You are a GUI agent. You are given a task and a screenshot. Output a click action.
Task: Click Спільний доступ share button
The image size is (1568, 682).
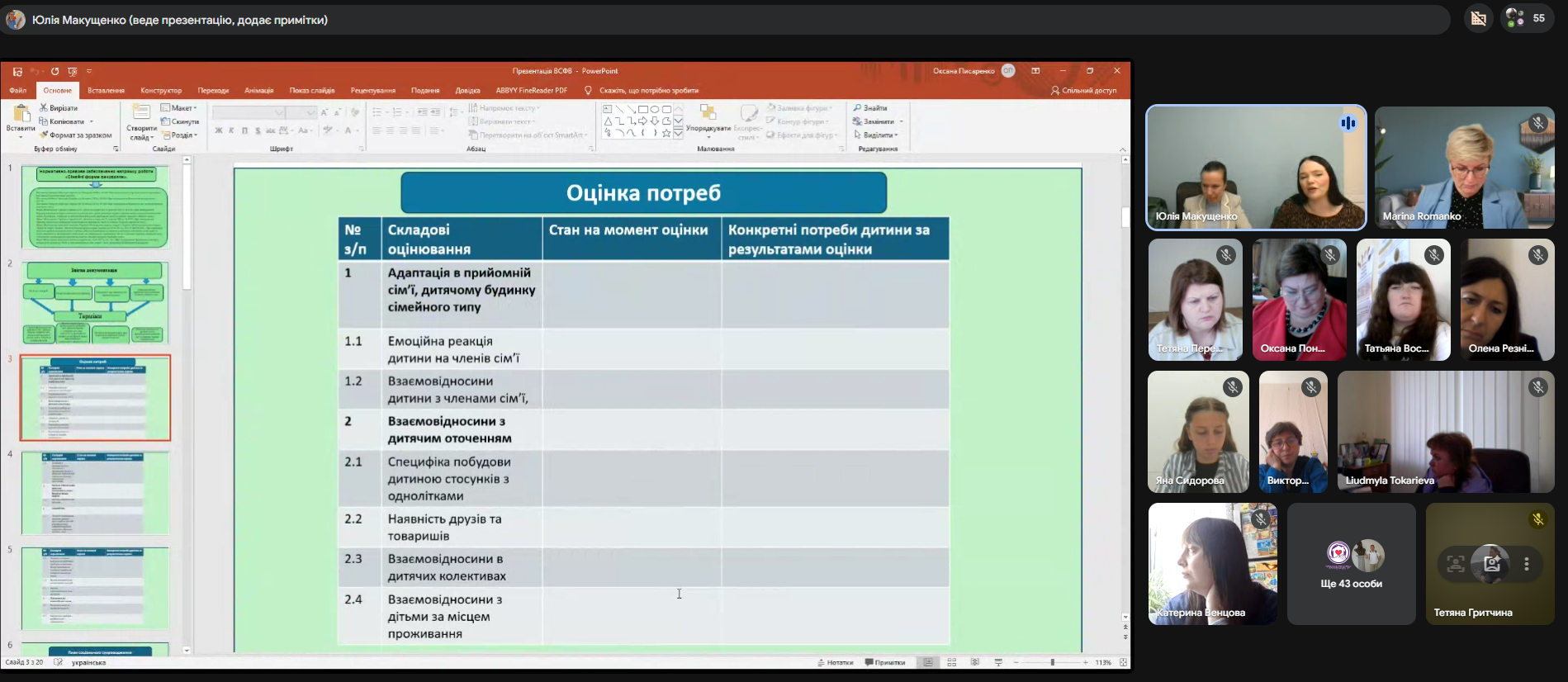tap(1083, 91)
